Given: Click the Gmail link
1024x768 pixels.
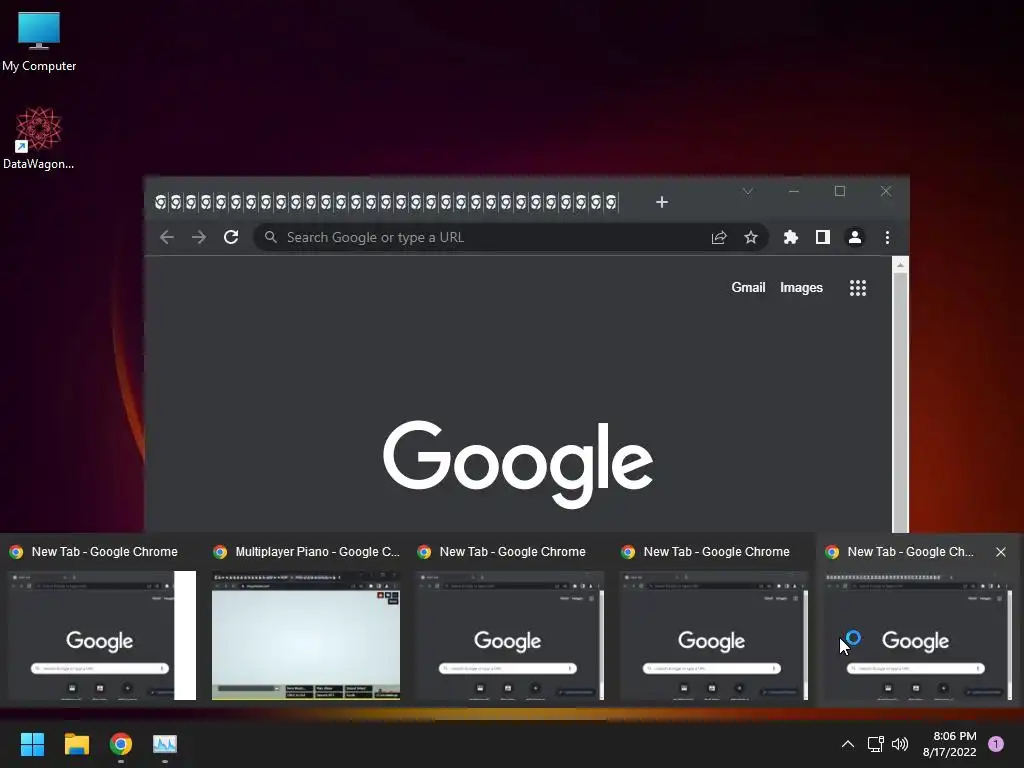Looking at the screenshot, I should coord(748,287).
